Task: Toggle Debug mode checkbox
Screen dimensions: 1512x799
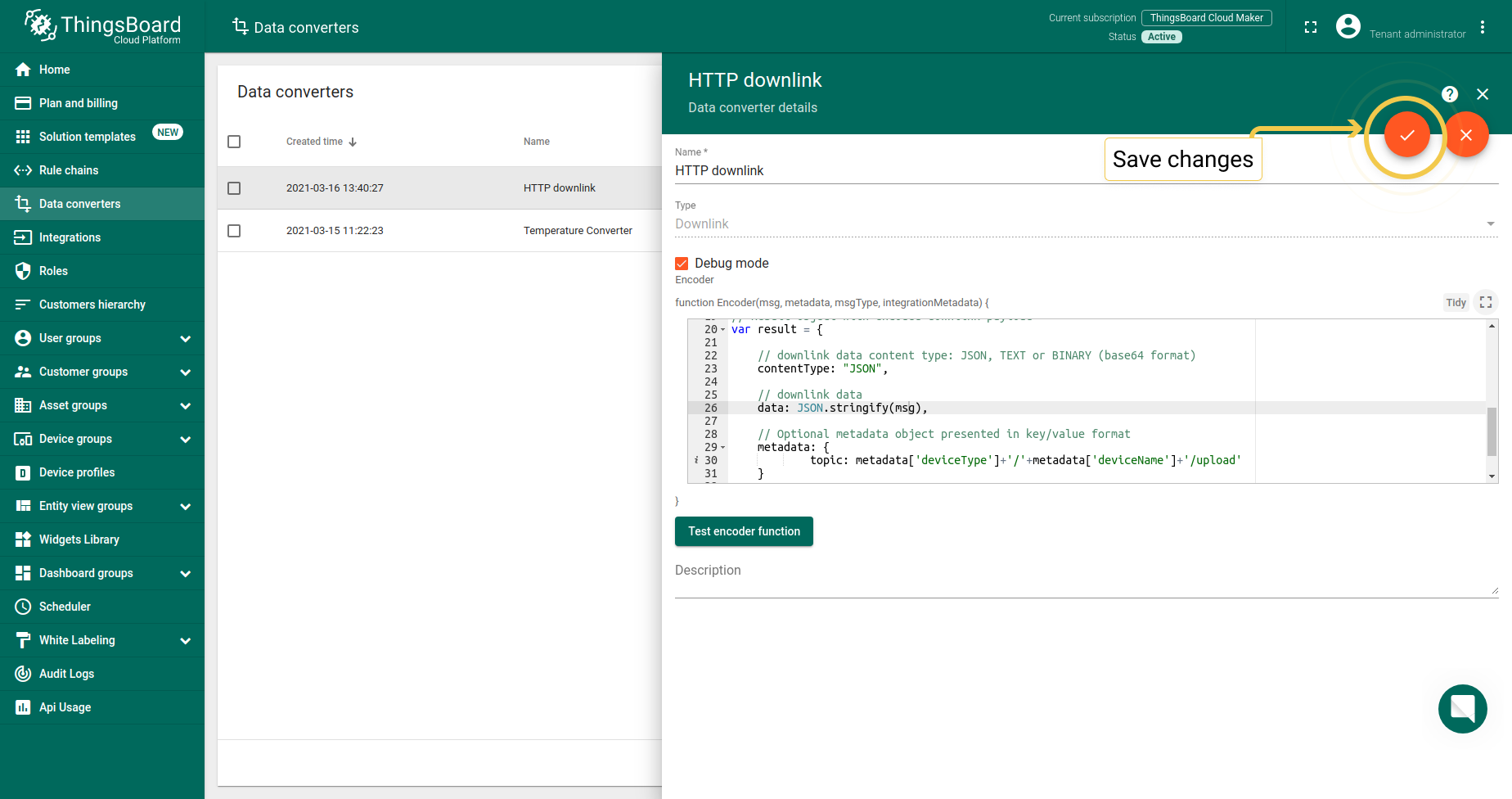Action: tap(682, 264)
